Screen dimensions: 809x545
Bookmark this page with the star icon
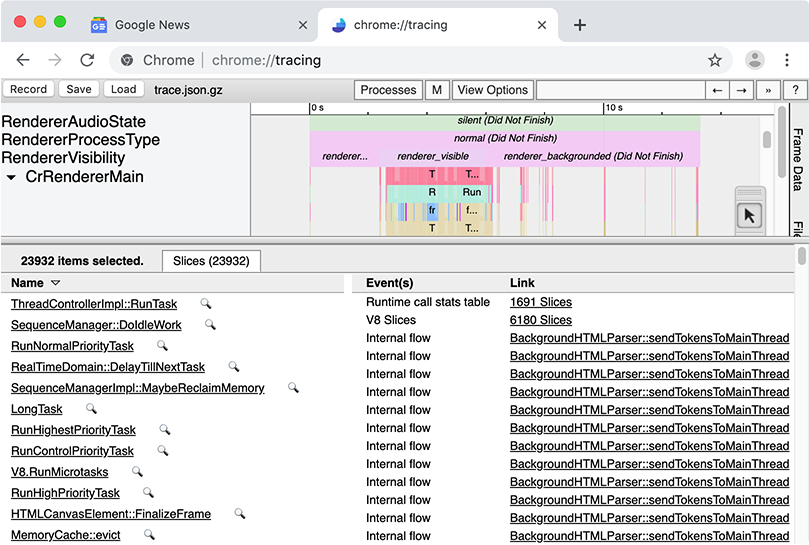point(715,60)
